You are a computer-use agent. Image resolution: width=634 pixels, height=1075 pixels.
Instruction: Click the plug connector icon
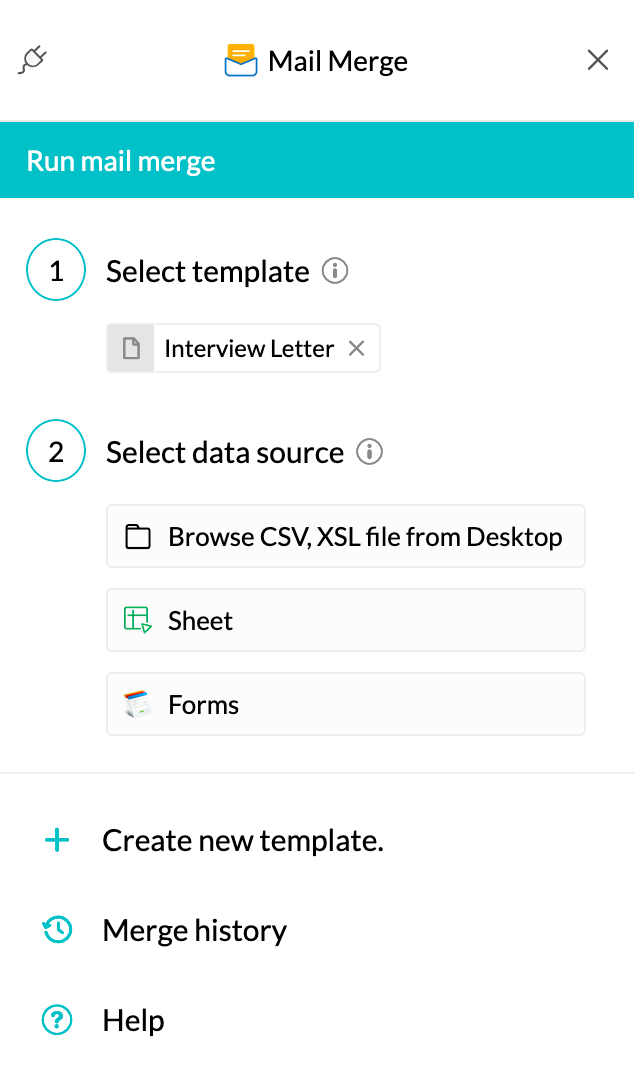click(33, 61)
